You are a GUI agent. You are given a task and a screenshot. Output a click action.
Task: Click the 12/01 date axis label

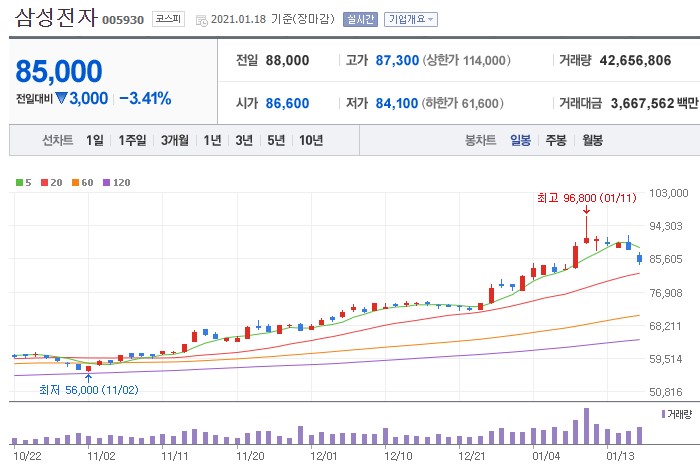click(324, 456)
